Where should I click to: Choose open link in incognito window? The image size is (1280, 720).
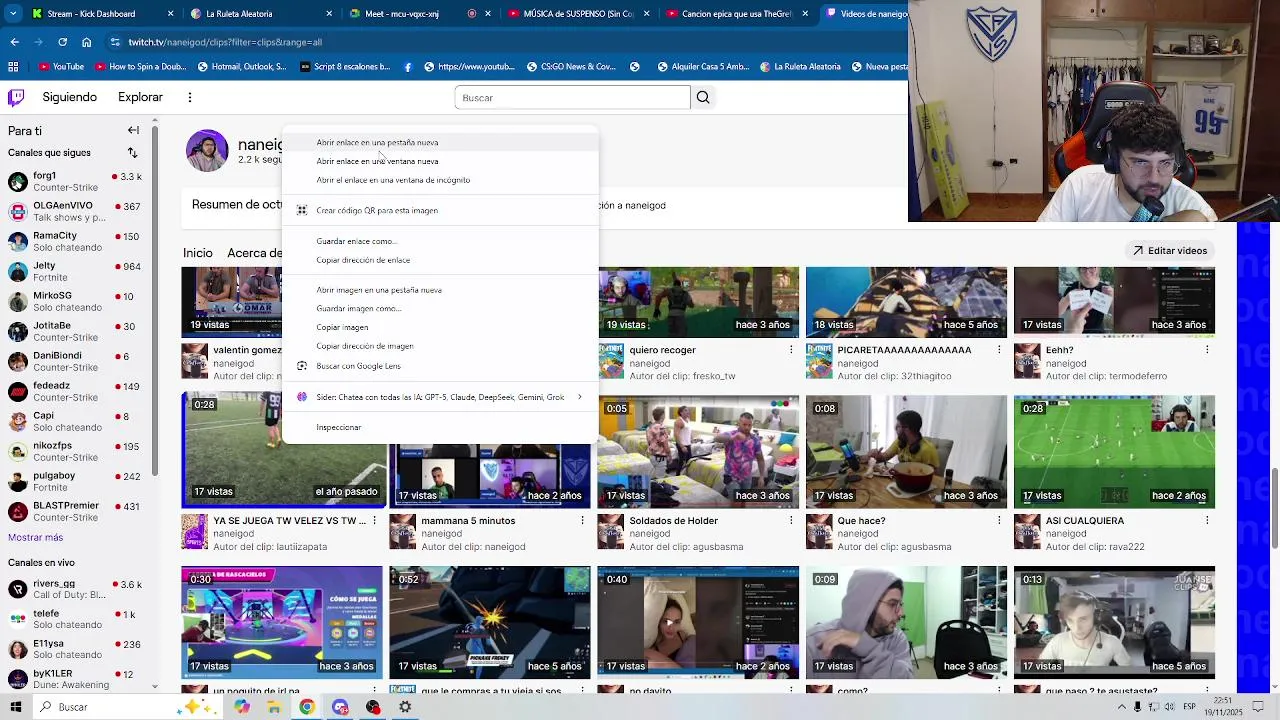440,180
